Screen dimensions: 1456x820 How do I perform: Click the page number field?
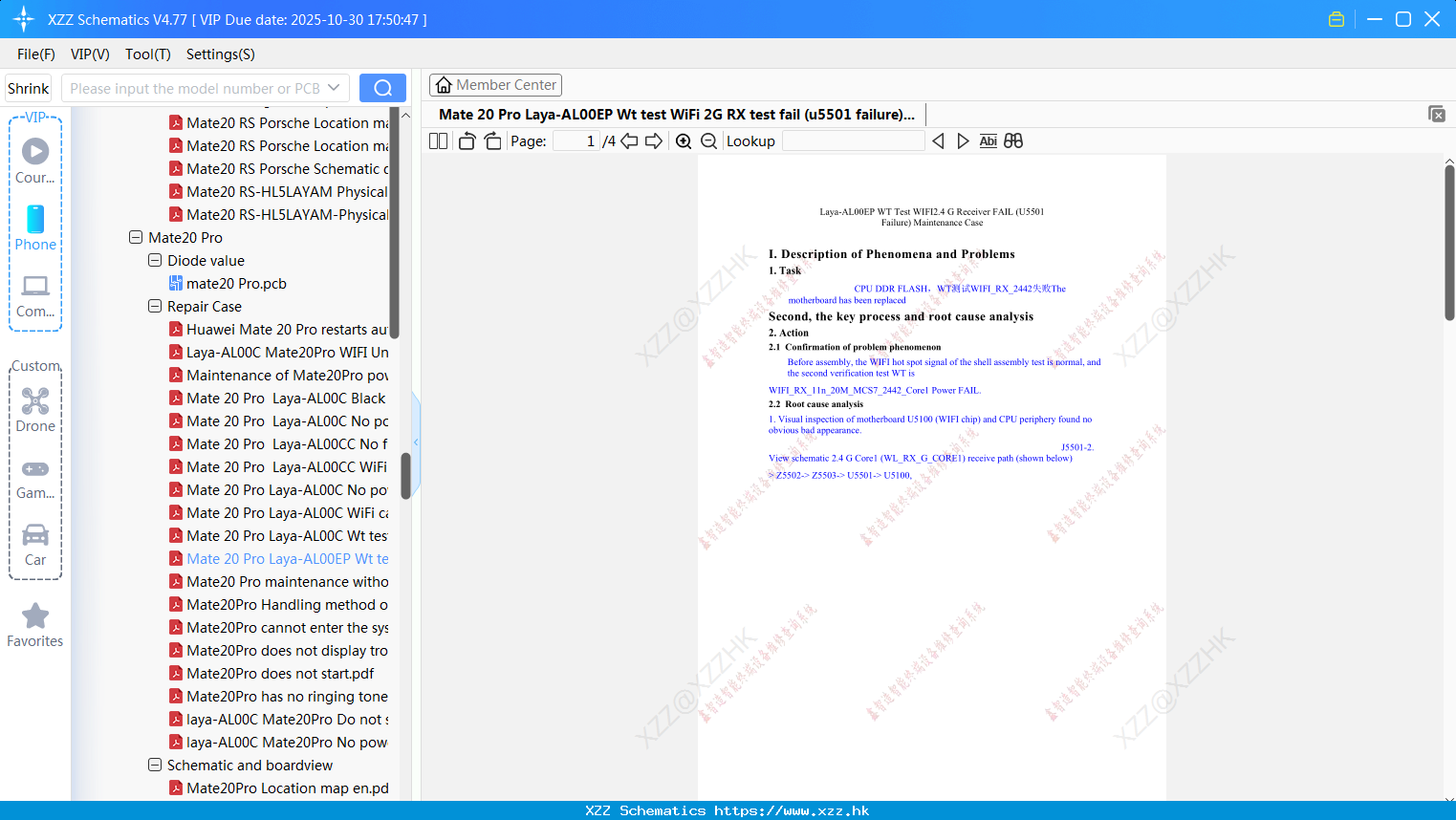point(576,140)
